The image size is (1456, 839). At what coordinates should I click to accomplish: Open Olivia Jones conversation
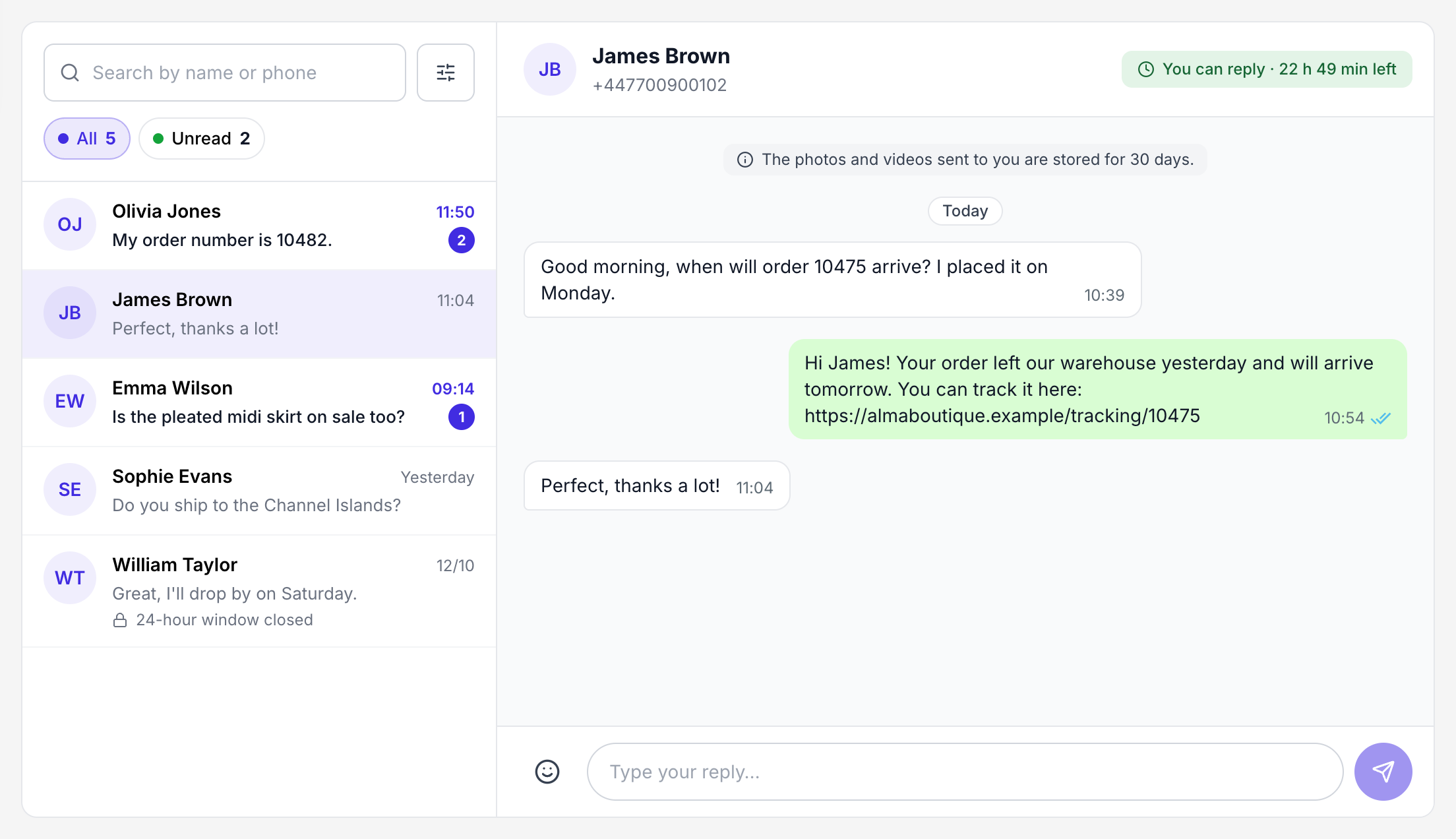point(259,226)
